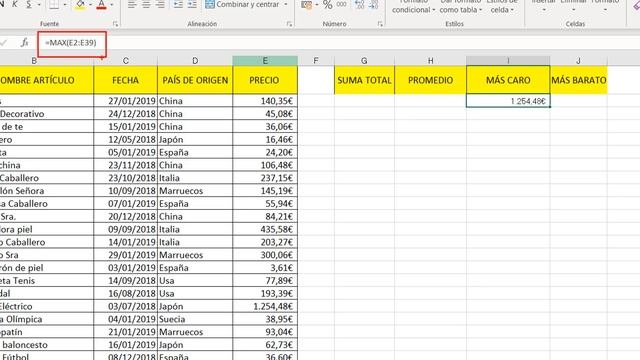
Task: Select column G header
Action: tap(364, 61)
